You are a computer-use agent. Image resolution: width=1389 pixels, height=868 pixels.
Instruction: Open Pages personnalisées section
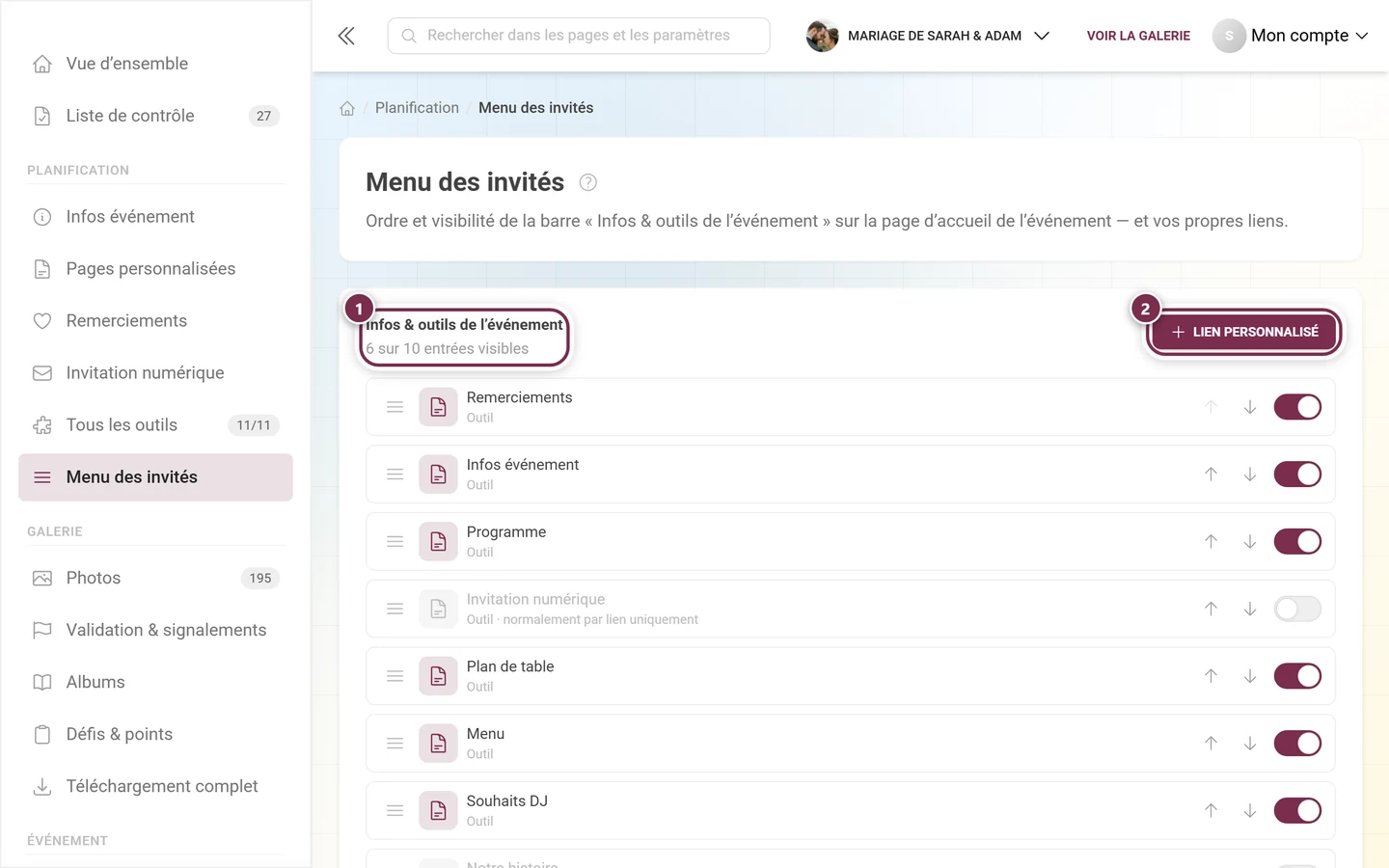pyautogui.click(x=155, y=269)
